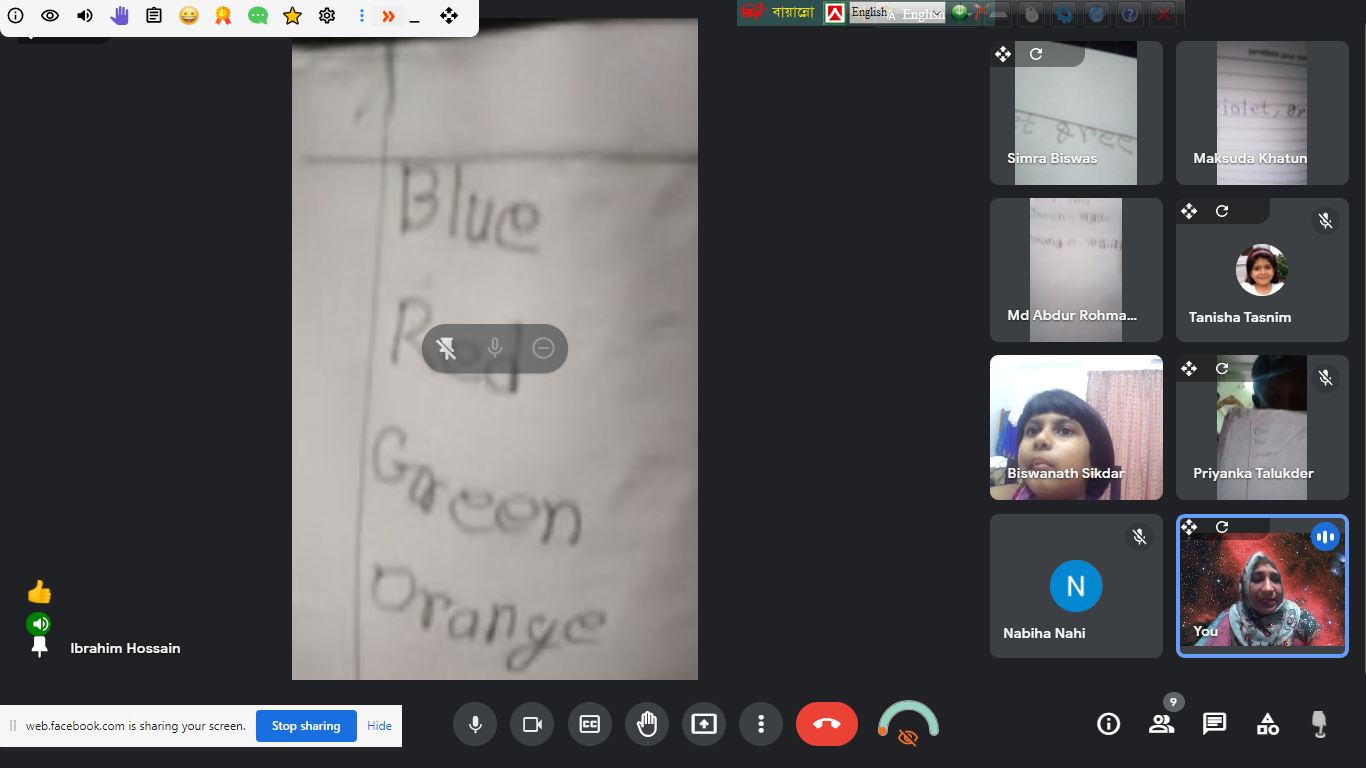This screenshot has width=1366, height=768.
Task: Select the Maksuda Khatun video tile
Action: tap(1262, 113)
